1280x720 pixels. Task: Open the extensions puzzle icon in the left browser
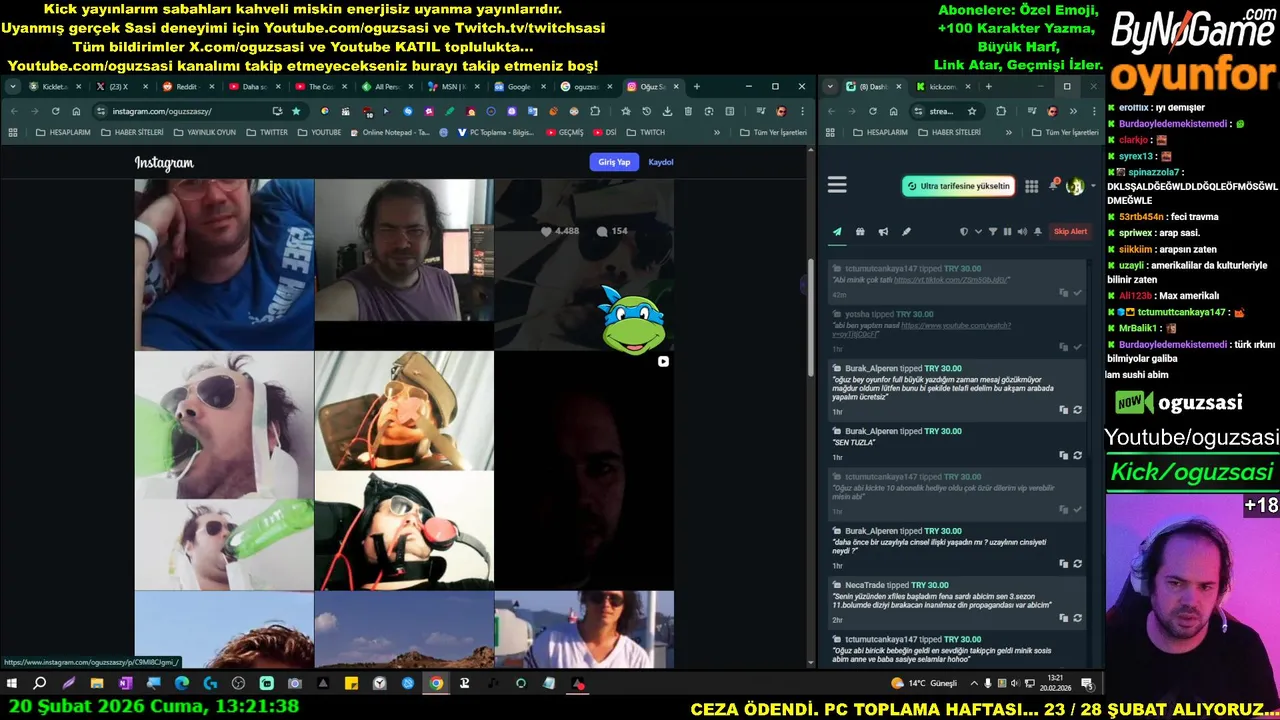[x=595, y=111]
